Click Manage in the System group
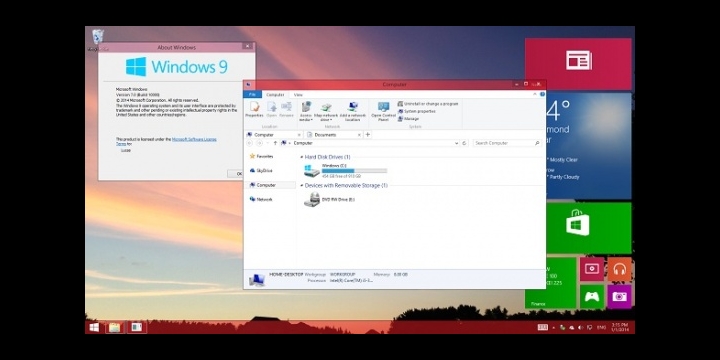The height and width of the screenshot is (360, 720). [x=409, y=118]
